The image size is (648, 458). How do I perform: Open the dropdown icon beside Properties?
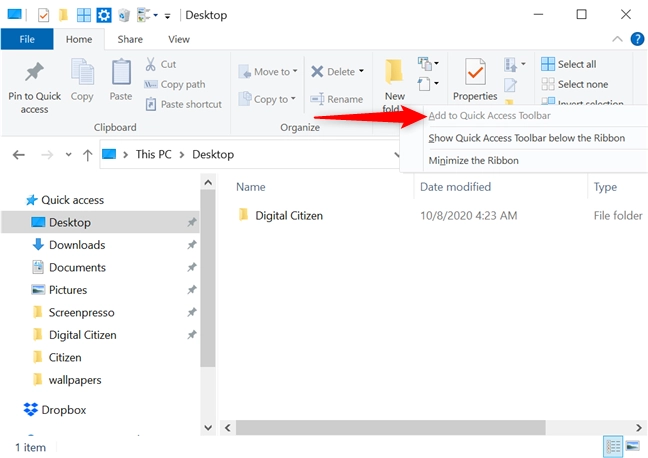[515, 64]
